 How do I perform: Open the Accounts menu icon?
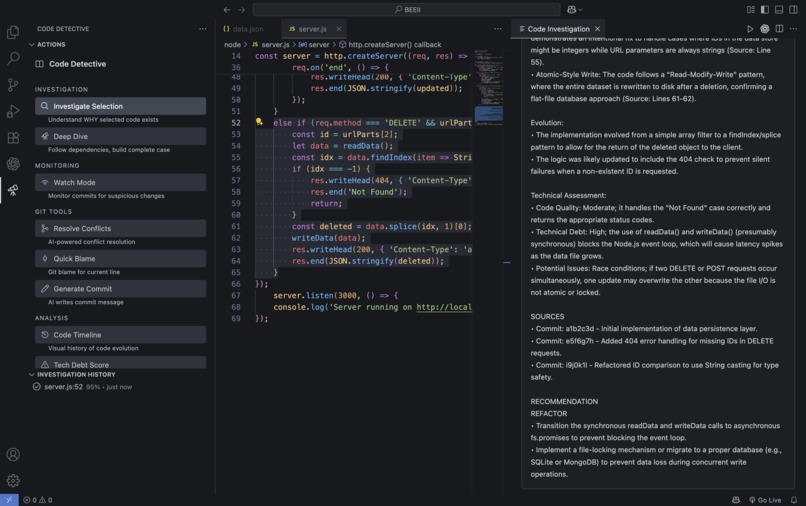tap(13, 455)
